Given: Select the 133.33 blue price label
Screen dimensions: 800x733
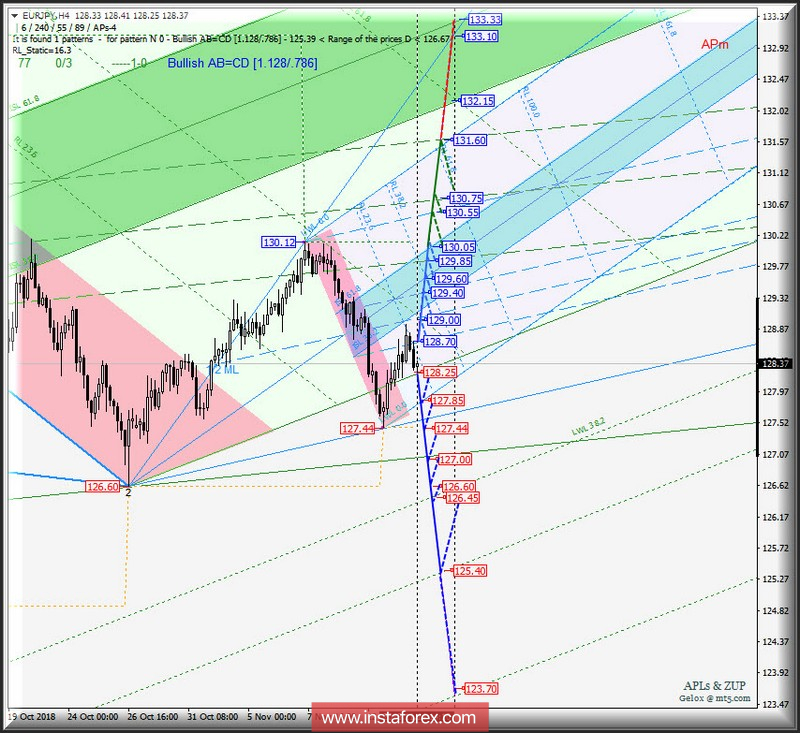Looking at the screenshot, I should point(485,19).
